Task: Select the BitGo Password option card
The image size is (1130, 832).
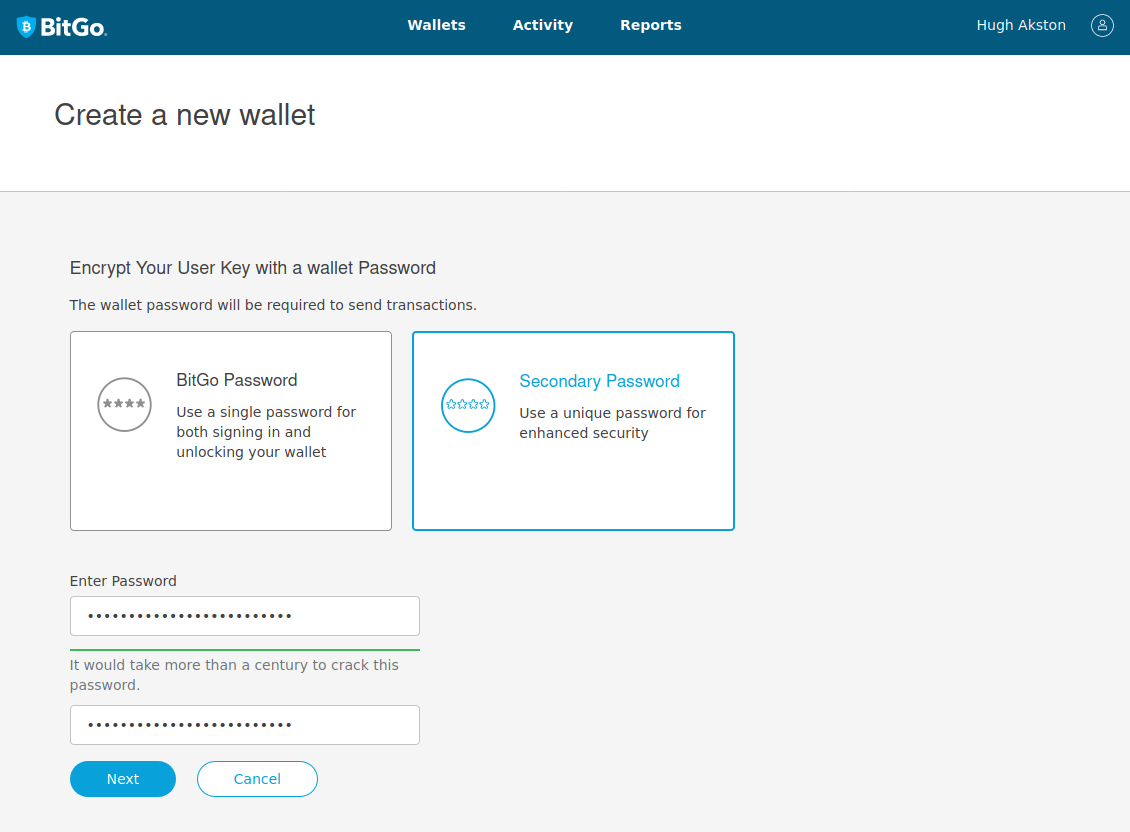Action: coord(231,431)
